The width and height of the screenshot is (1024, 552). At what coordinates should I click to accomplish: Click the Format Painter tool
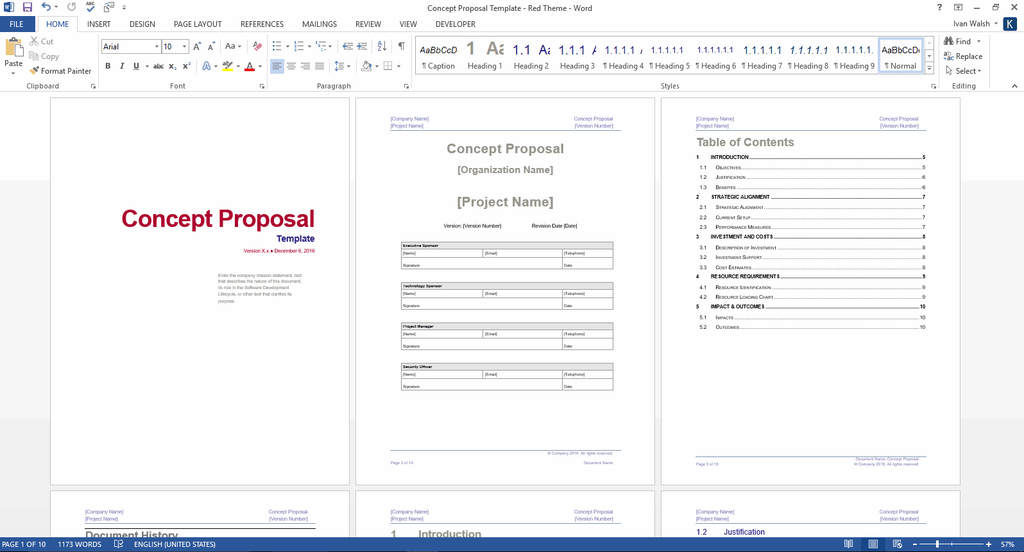[x=60, y=71]
